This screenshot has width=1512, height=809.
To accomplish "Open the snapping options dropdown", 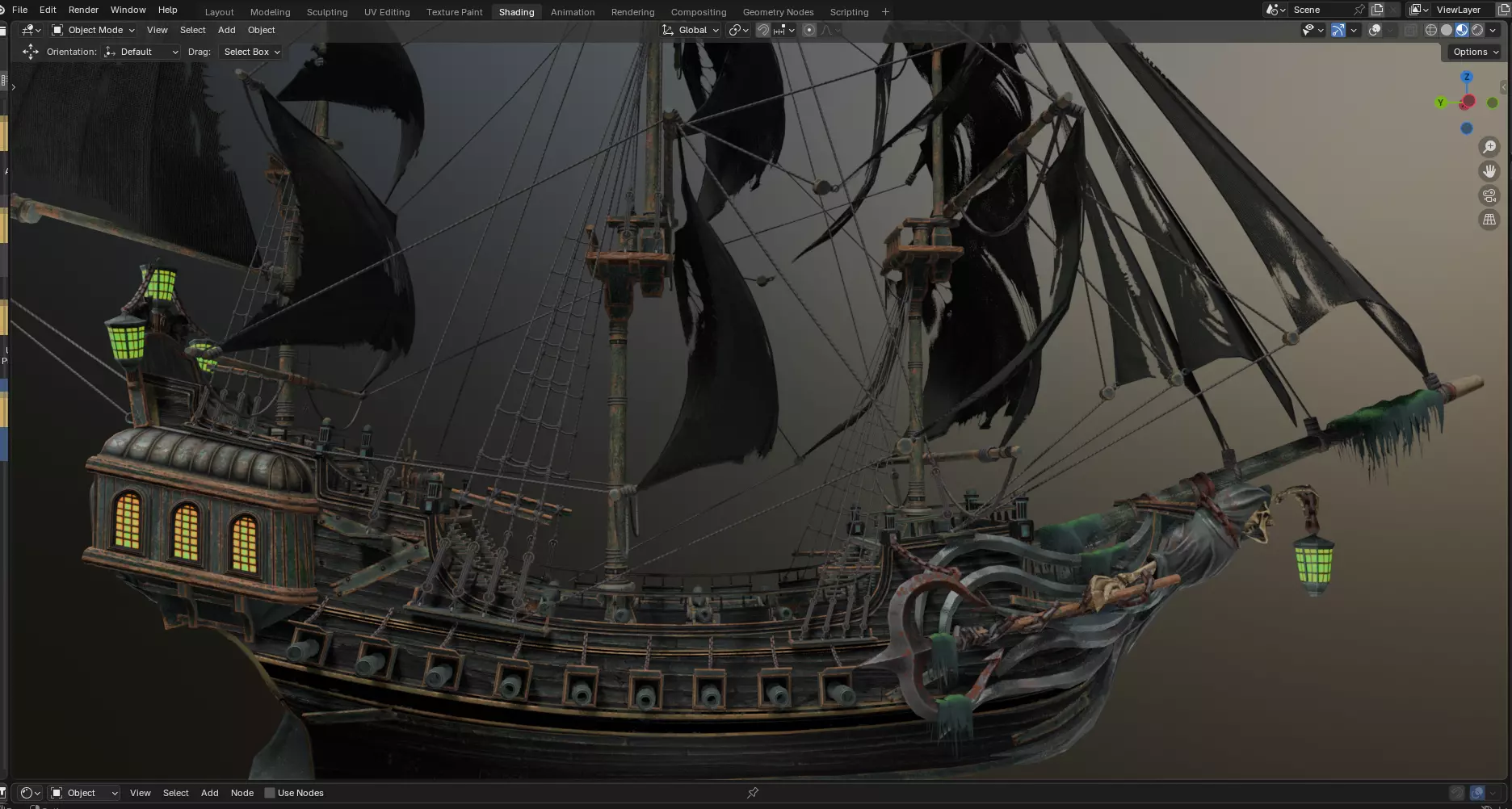I will point(784,30).
